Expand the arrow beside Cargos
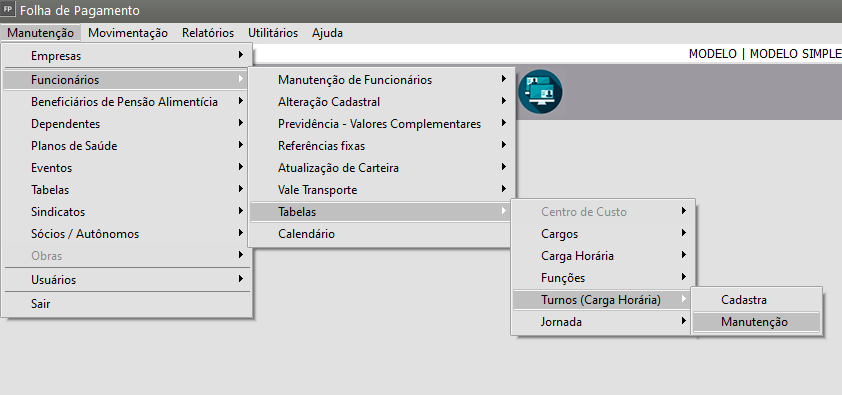Viewport: 842px width, 395px height. tap(684, 233)
